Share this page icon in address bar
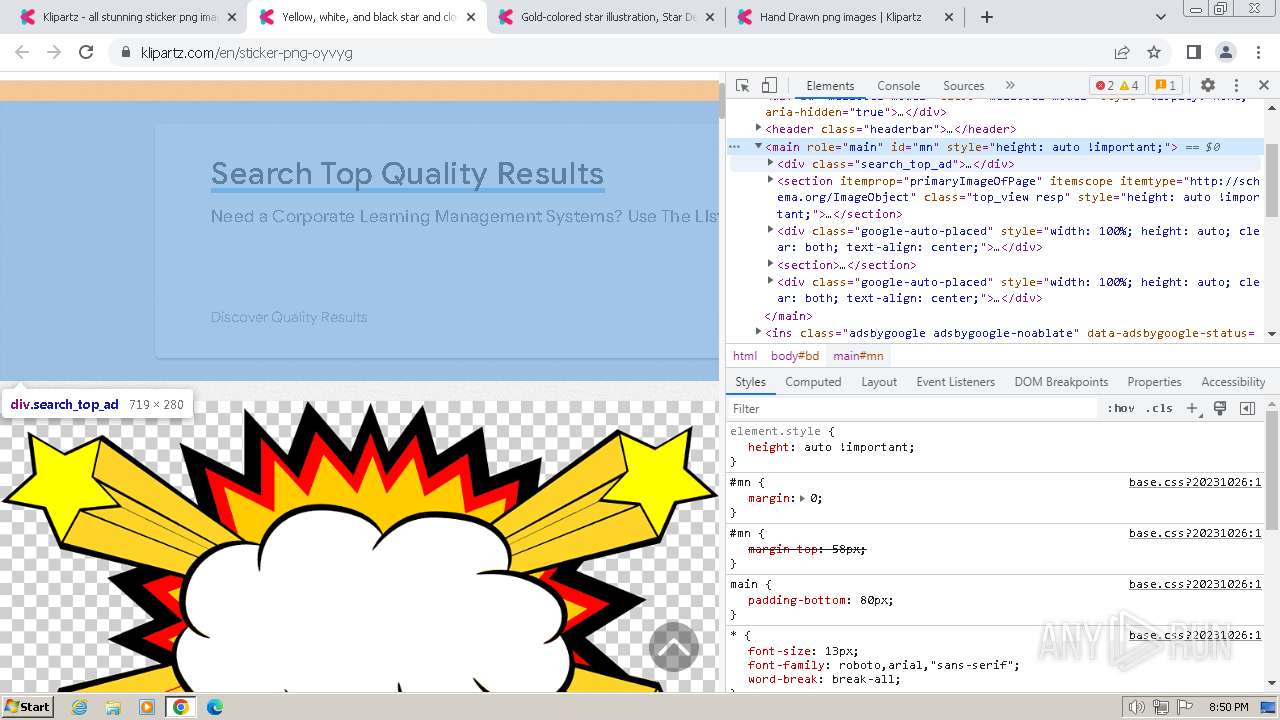This screenshot has height=720, width=1280. [x=1122, y=53]
